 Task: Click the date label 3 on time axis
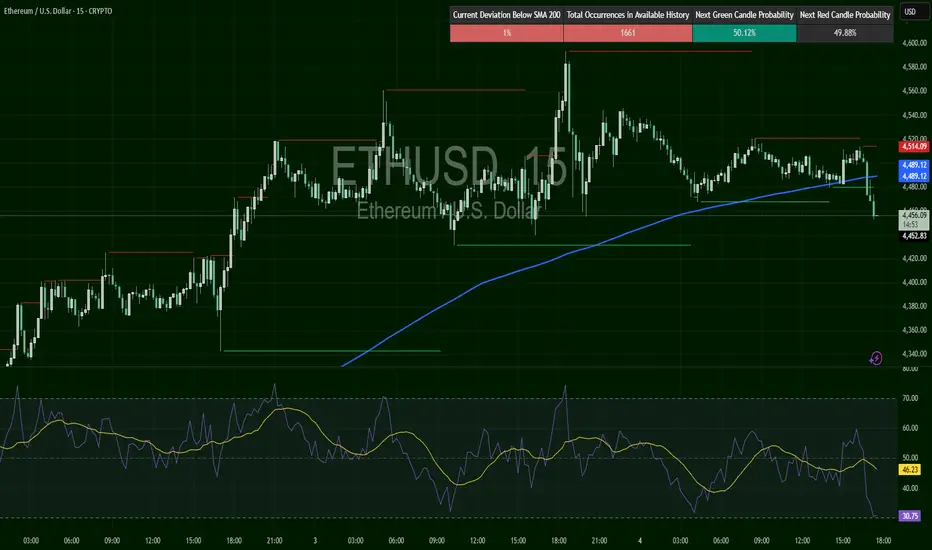pyautogui.click(x=315, y=540)
